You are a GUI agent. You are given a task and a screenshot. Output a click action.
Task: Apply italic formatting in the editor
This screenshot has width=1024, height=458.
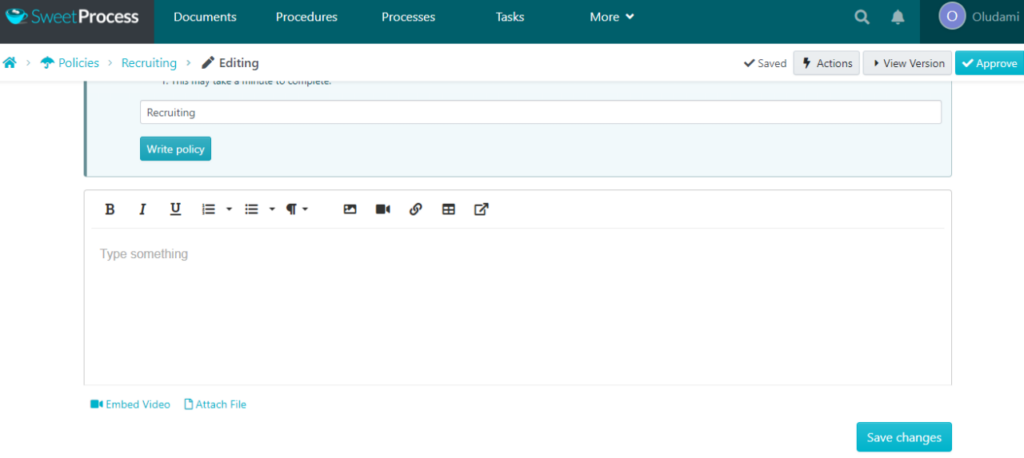[x=142, y=209]
